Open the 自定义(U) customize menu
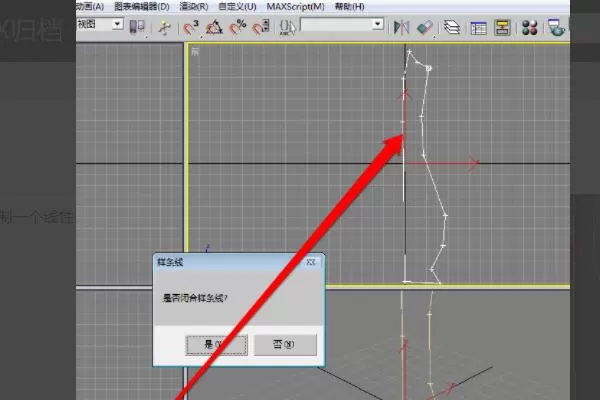Image resolution: width=600 pixels, height=400 pixels. click(237, 7)
